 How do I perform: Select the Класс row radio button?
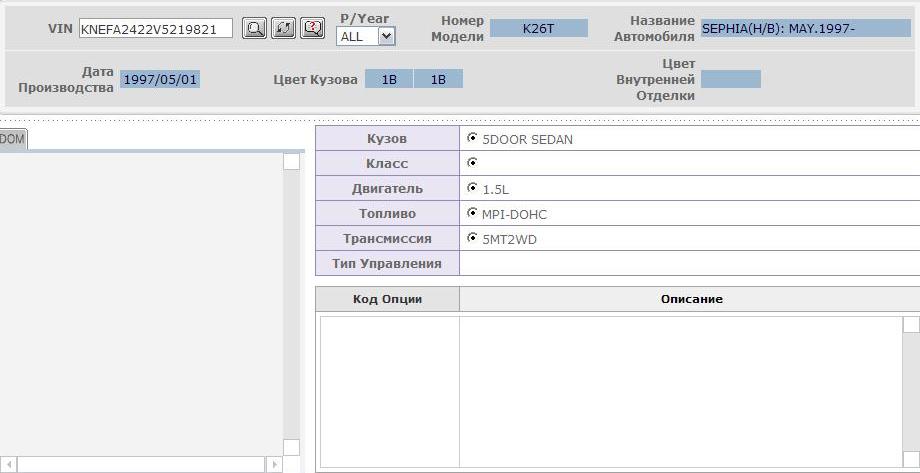[472, 163]
